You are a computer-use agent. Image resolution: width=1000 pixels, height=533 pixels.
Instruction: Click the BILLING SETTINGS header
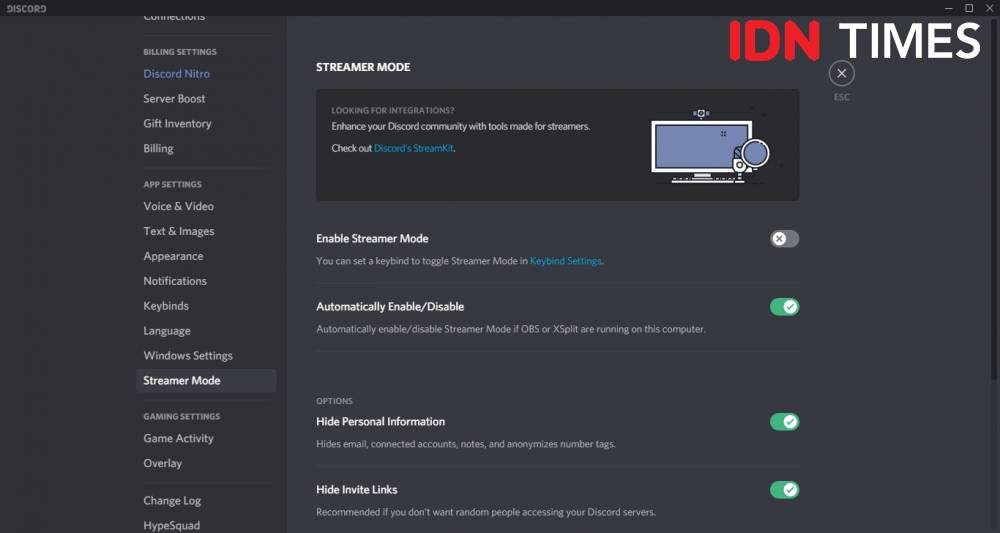coord(180,52)
